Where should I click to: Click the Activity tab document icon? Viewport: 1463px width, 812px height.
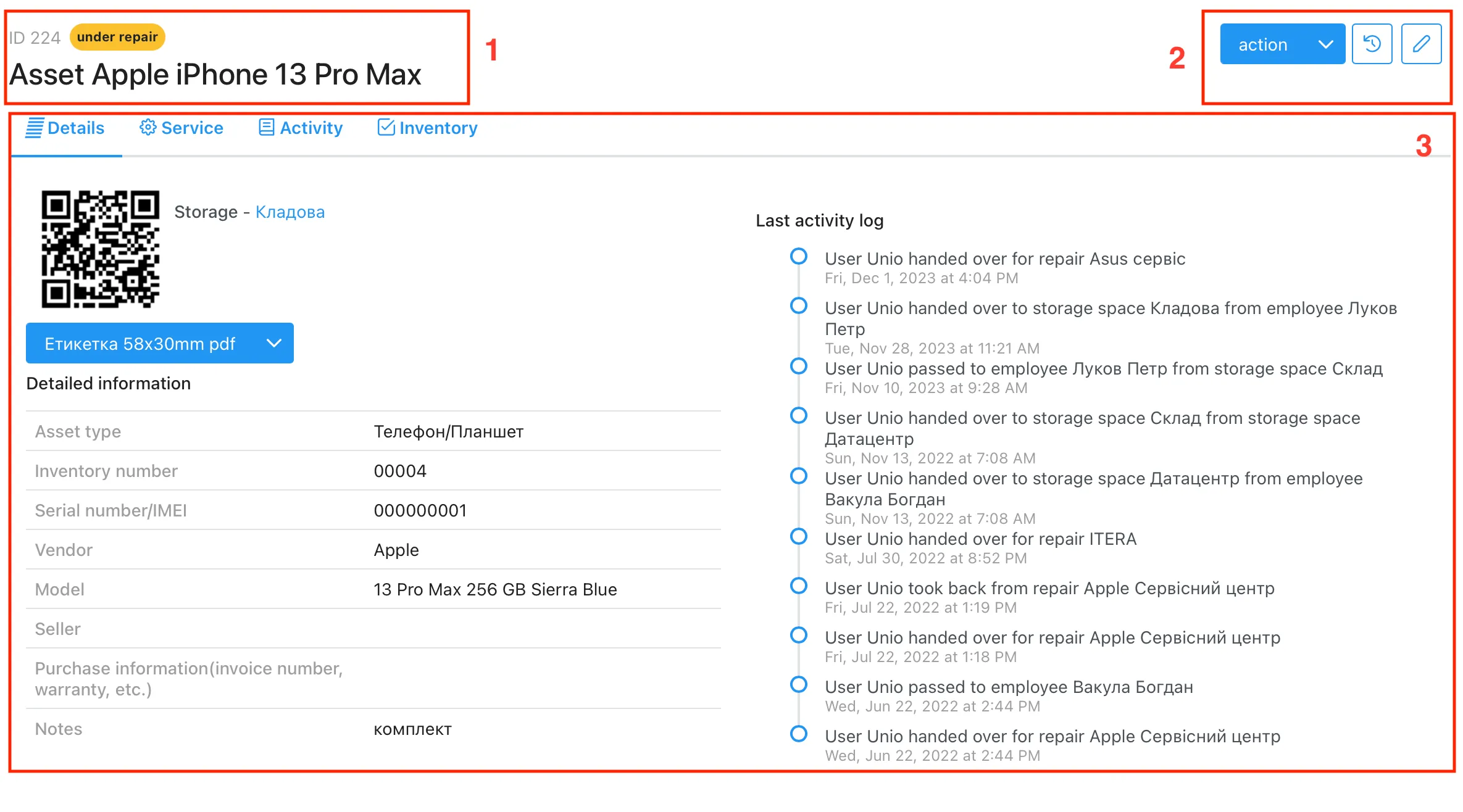coord(266,127)
